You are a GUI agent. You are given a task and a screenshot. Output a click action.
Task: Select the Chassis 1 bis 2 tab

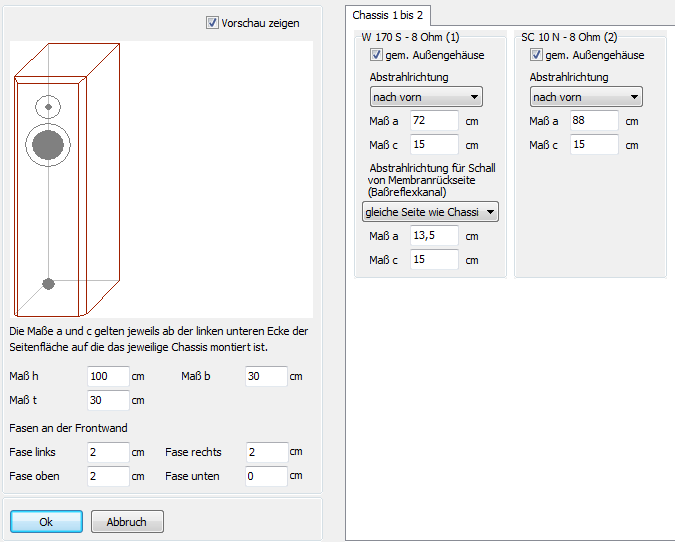(x=387, y=15)
